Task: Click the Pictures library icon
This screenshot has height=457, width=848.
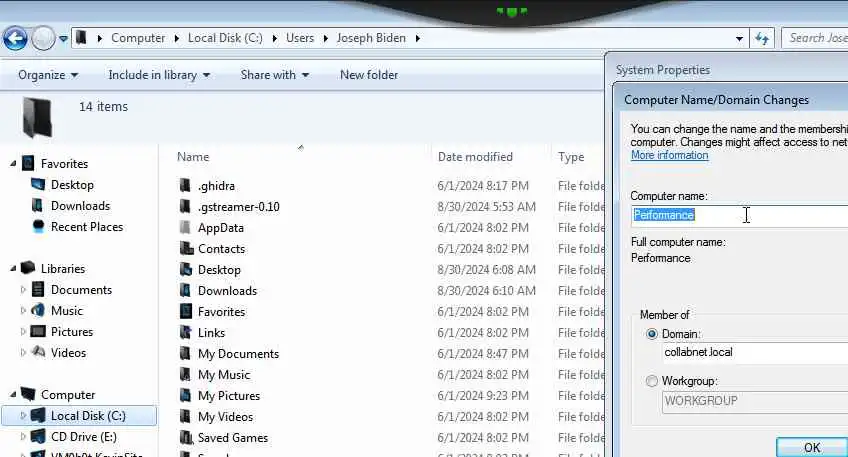Action: (38, 331)
